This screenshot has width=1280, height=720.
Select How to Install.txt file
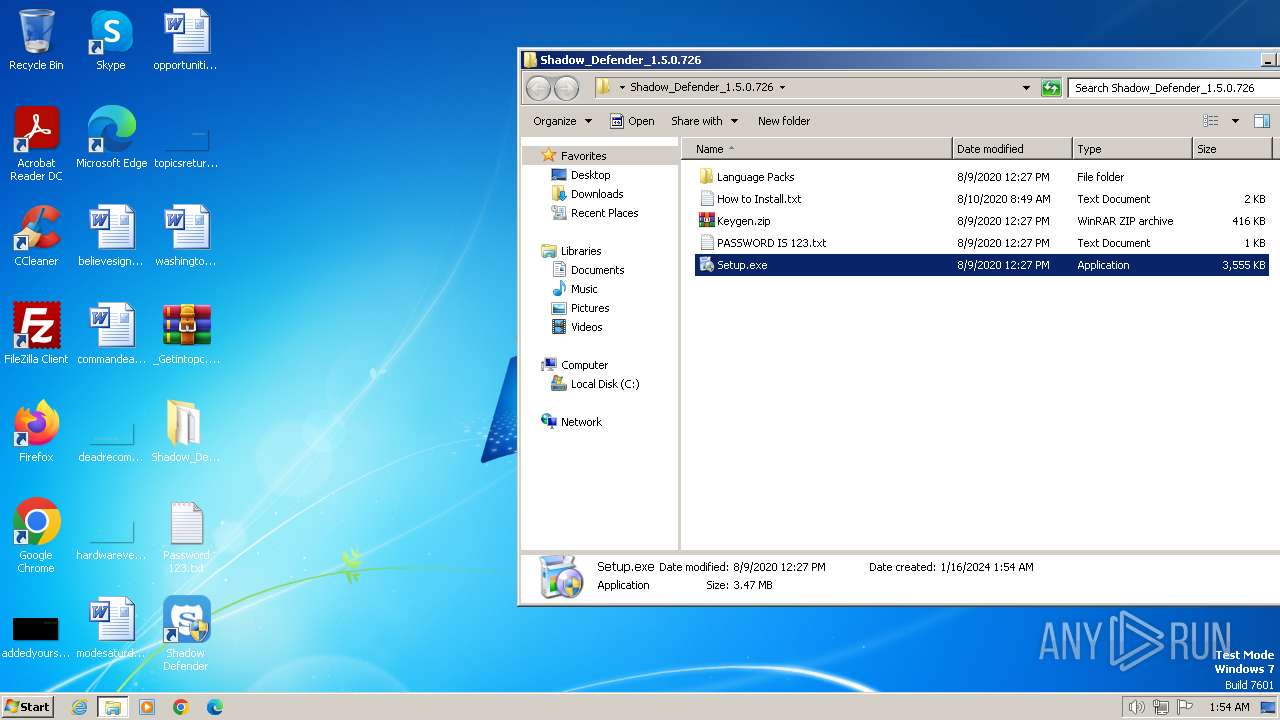coord(759,199)
